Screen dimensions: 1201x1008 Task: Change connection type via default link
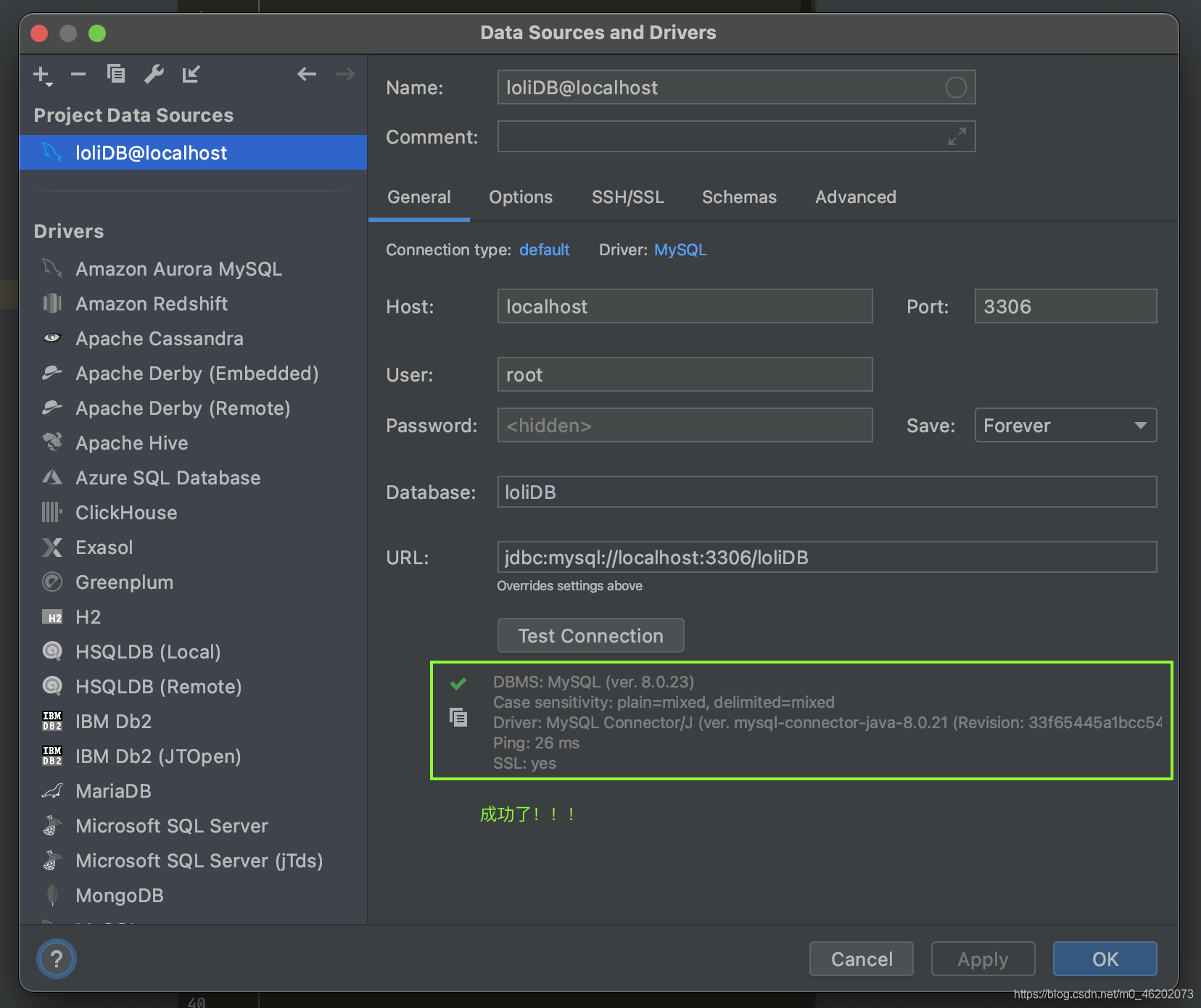pyautogui.click(x=544, y=249)
